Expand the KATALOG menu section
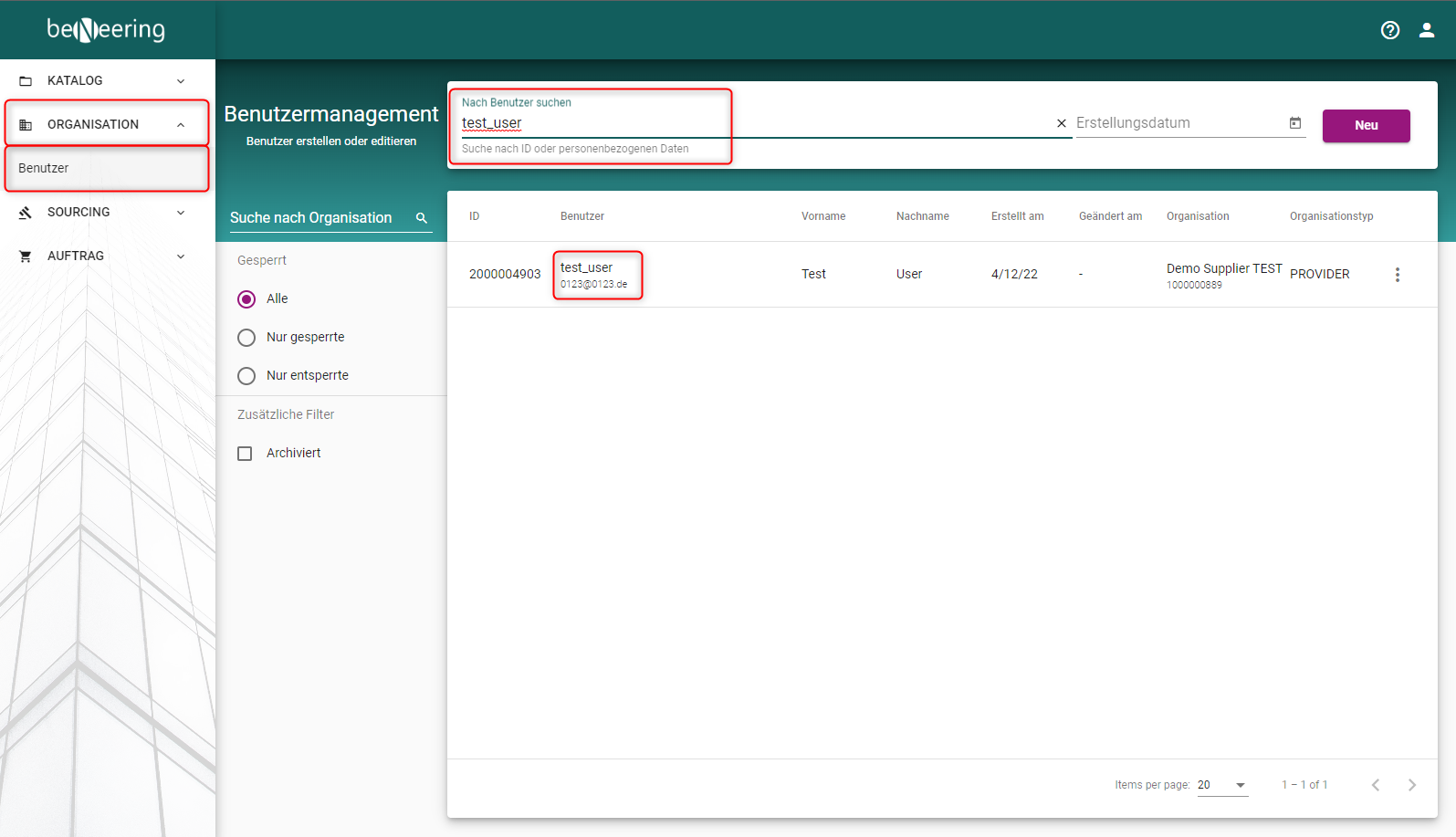 [107, 80]
